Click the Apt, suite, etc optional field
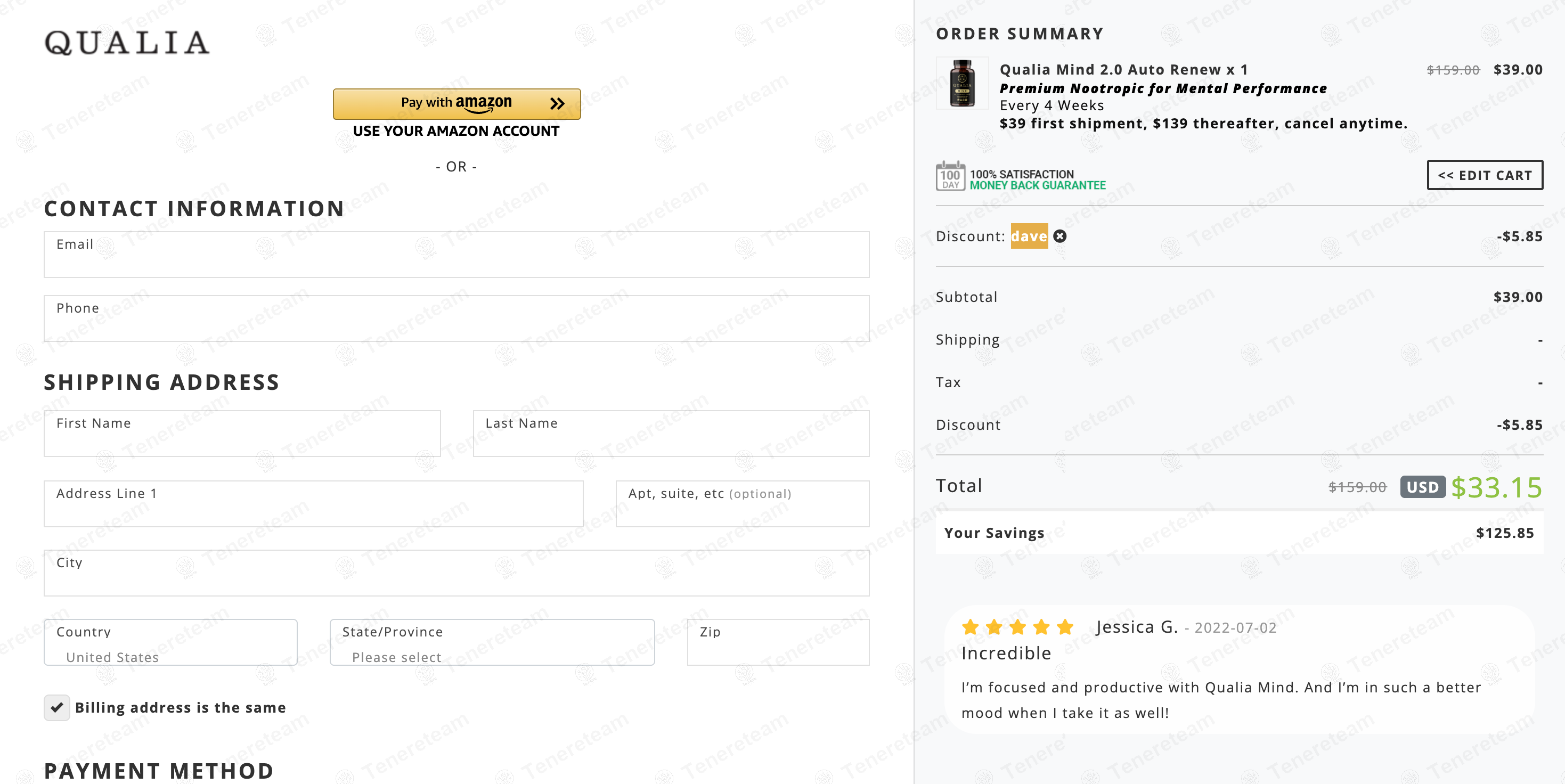 (x=743, y=504)
